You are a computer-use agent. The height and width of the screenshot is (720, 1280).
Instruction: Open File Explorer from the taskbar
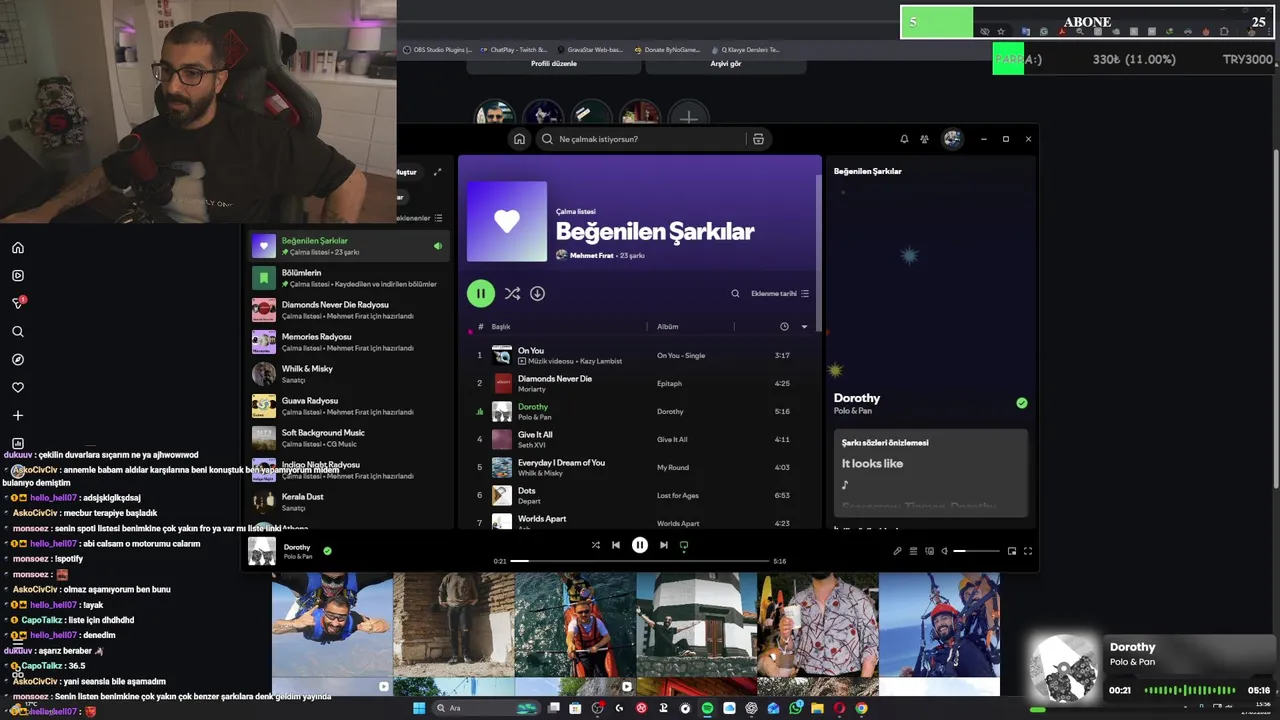(817, 708)
